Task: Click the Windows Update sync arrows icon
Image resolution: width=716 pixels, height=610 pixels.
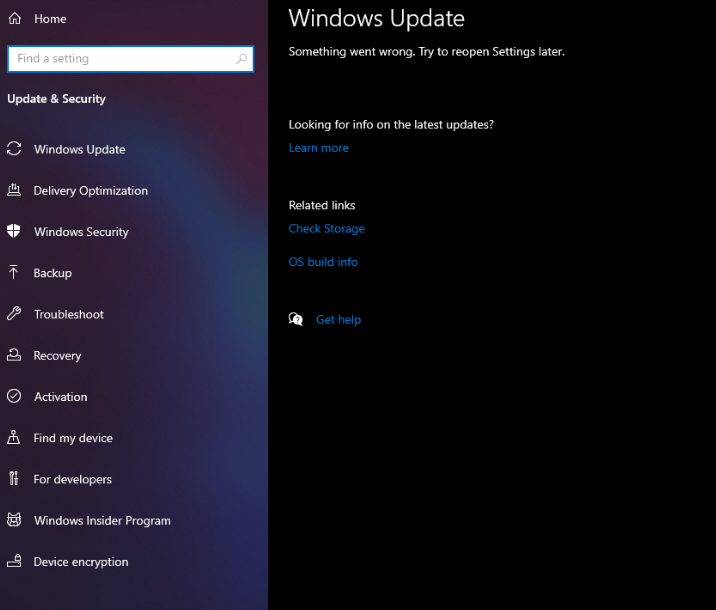Action: click(14, 148)
